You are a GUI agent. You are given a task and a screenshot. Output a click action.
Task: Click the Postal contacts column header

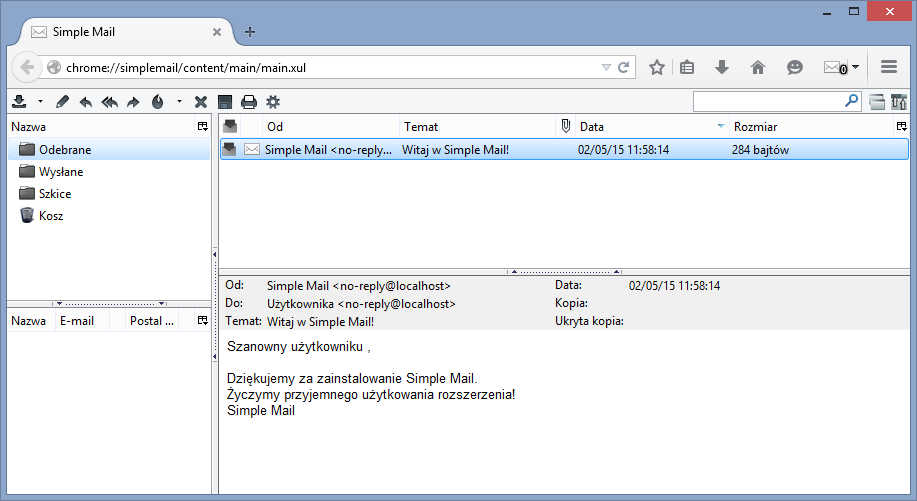tap(152, 321)
